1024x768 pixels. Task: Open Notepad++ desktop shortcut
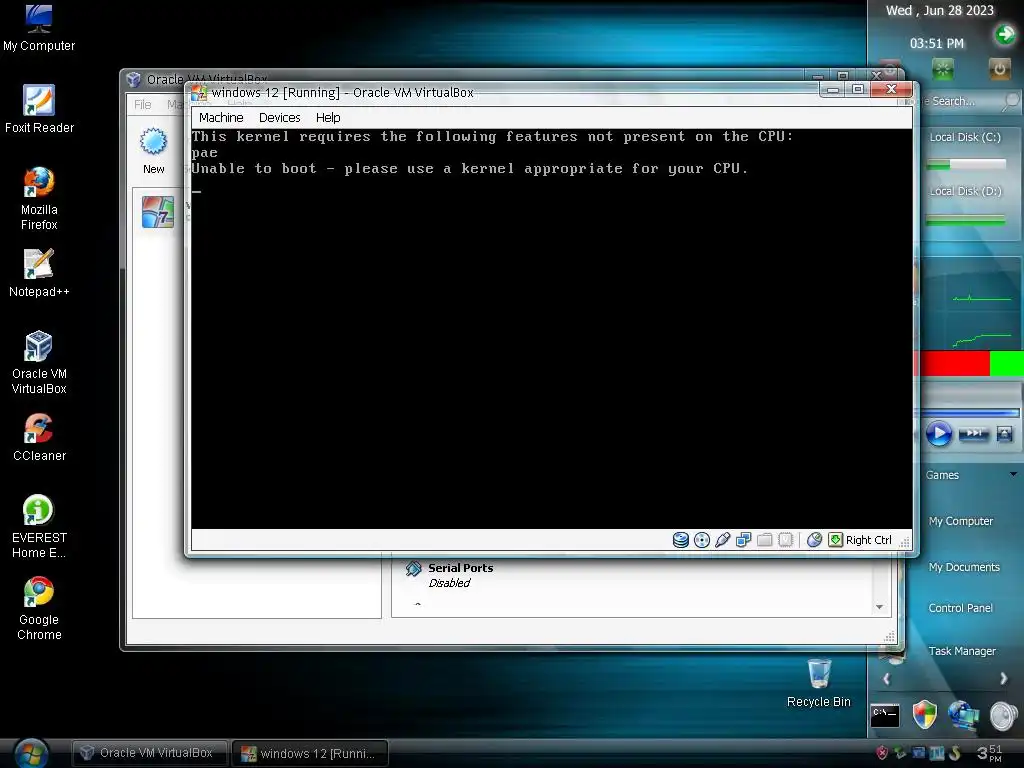point(39,273)
